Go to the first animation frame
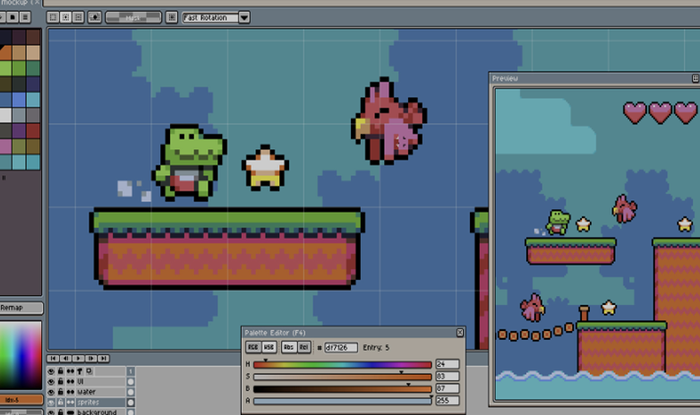 coord(52,357)
